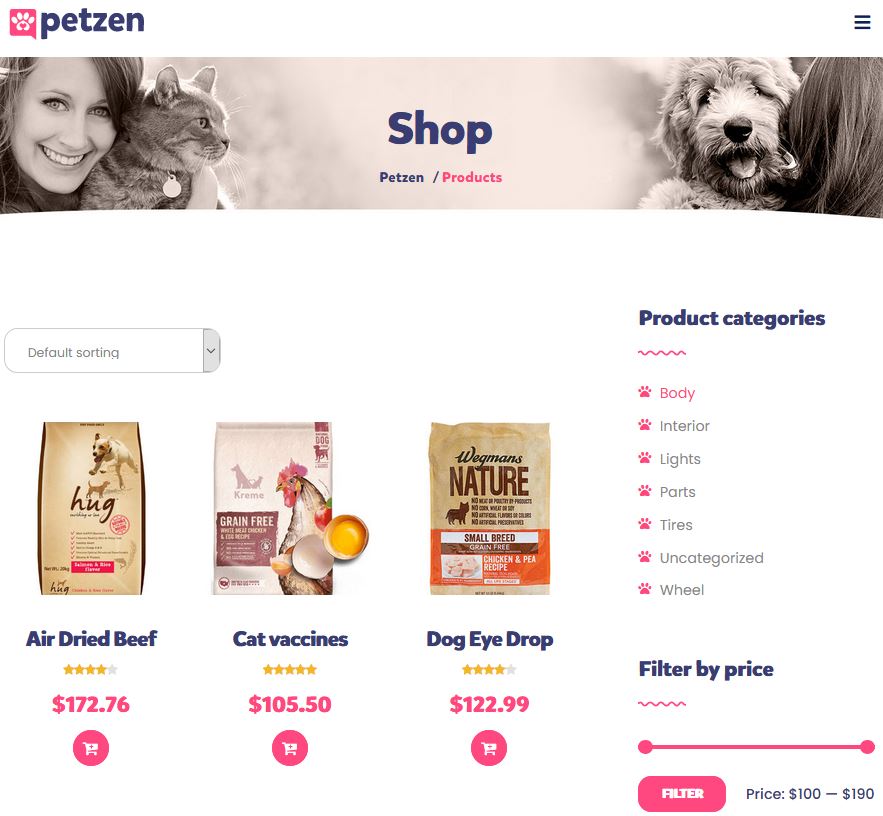Click the sorting dropdown arrow
Viewport: 883px width, 816px height.
[x=211, y=350]
